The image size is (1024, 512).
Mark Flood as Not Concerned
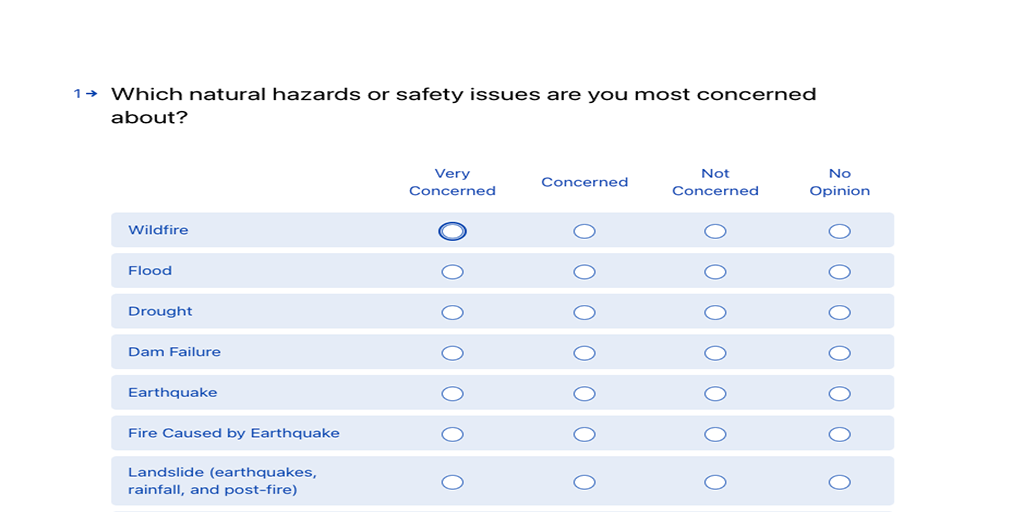point(715,272)
